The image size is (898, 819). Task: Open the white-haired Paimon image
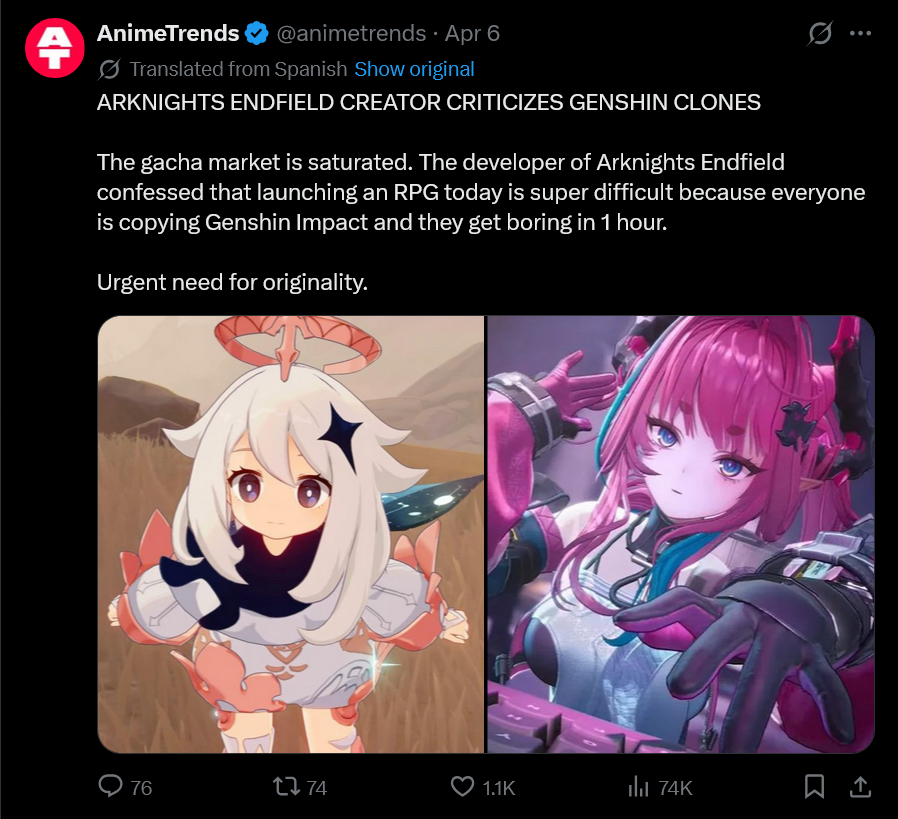coord(291,534)
